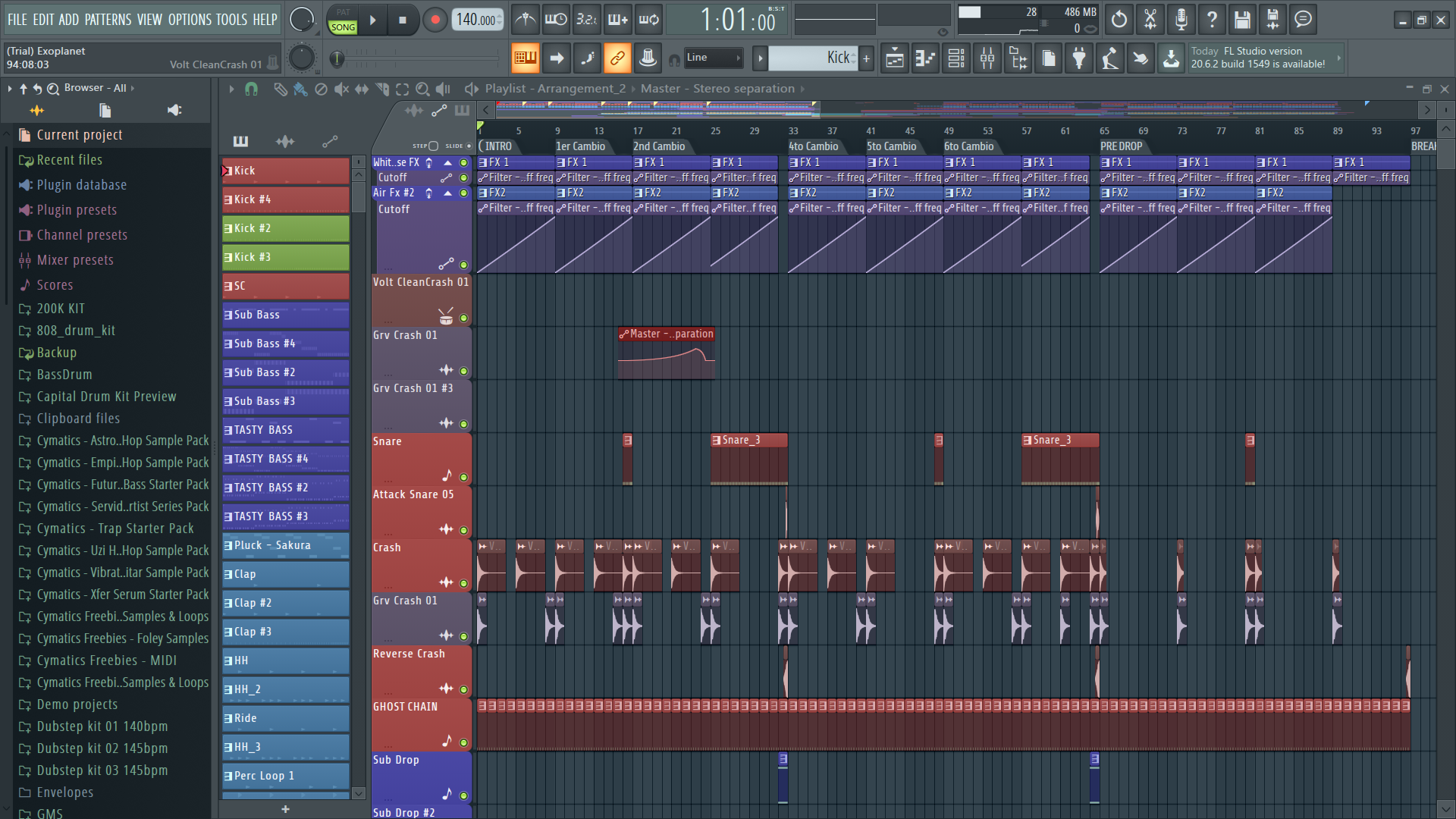Image resolution: width=1456 pixels, height=819 pixels.
Task: Add new pattern with plus button beside Kick
Action: point(866,58)
